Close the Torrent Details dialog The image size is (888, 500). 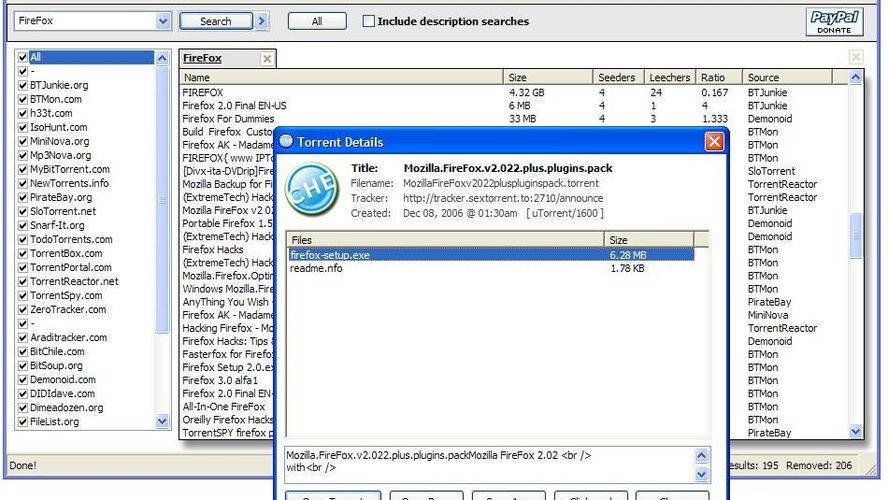714,142
